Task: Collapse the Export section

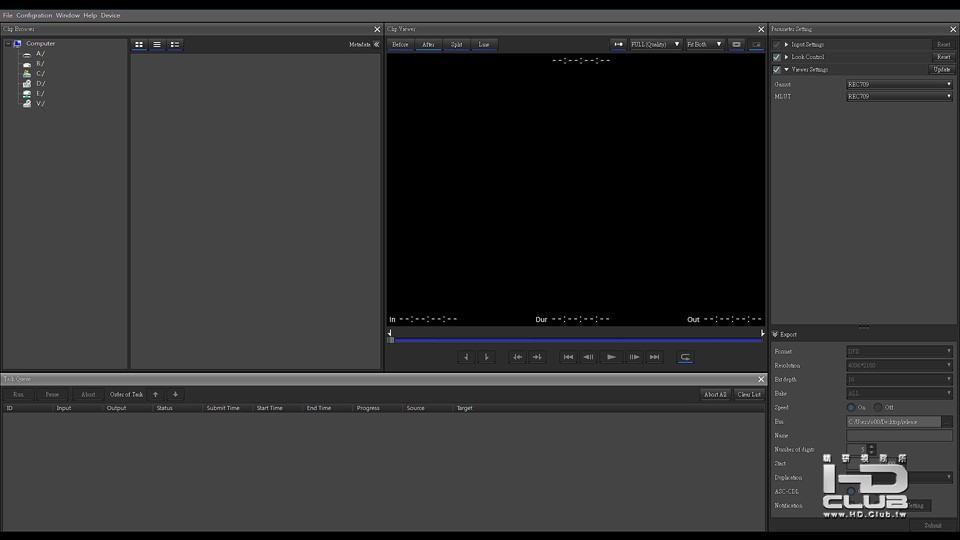Action: 775,334
